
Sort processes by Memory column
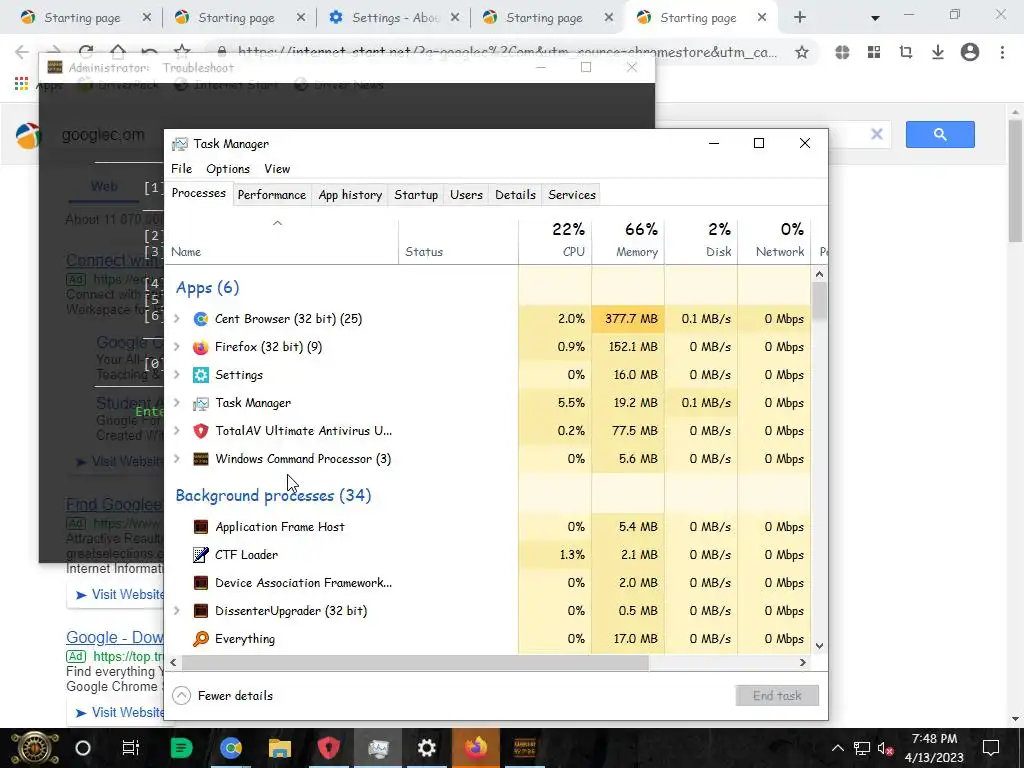628,240
